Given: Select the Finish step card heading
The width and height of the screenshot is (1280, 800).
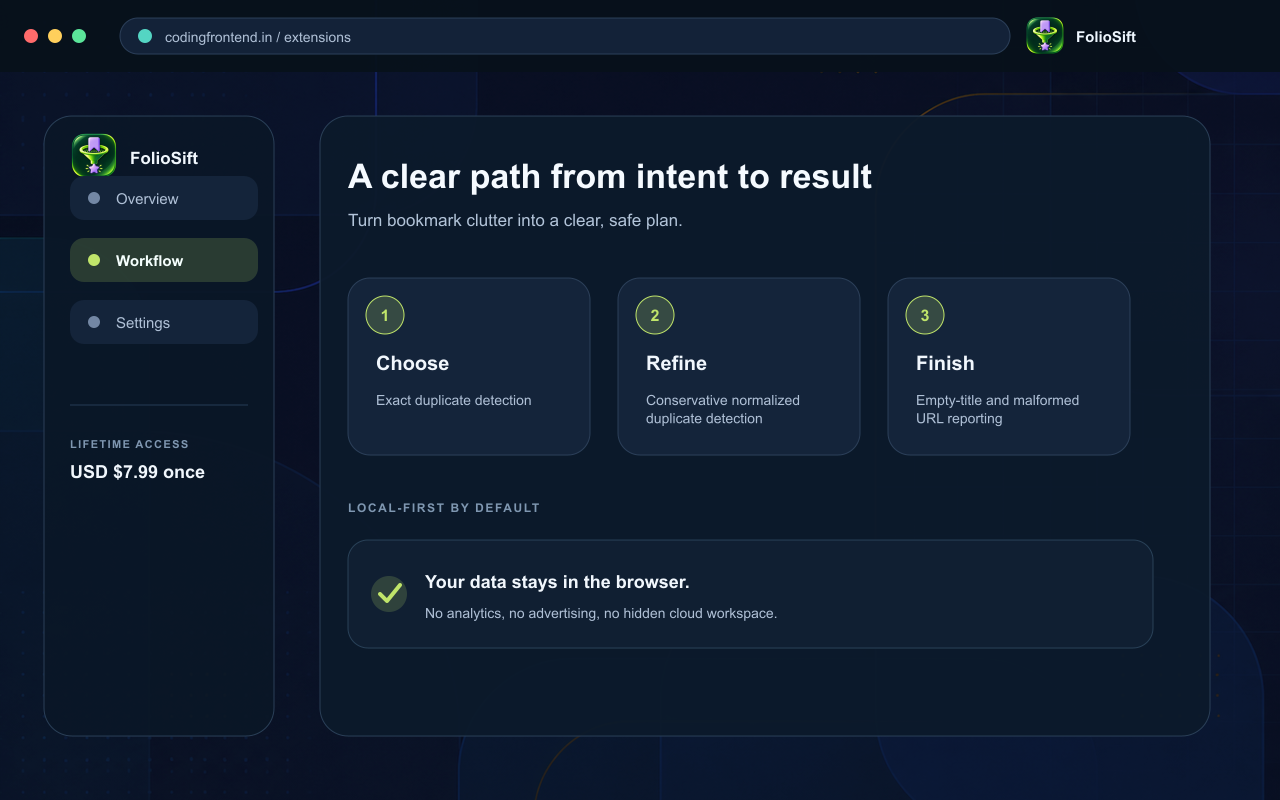Looking at the screenshot, I should coord(945,363).
